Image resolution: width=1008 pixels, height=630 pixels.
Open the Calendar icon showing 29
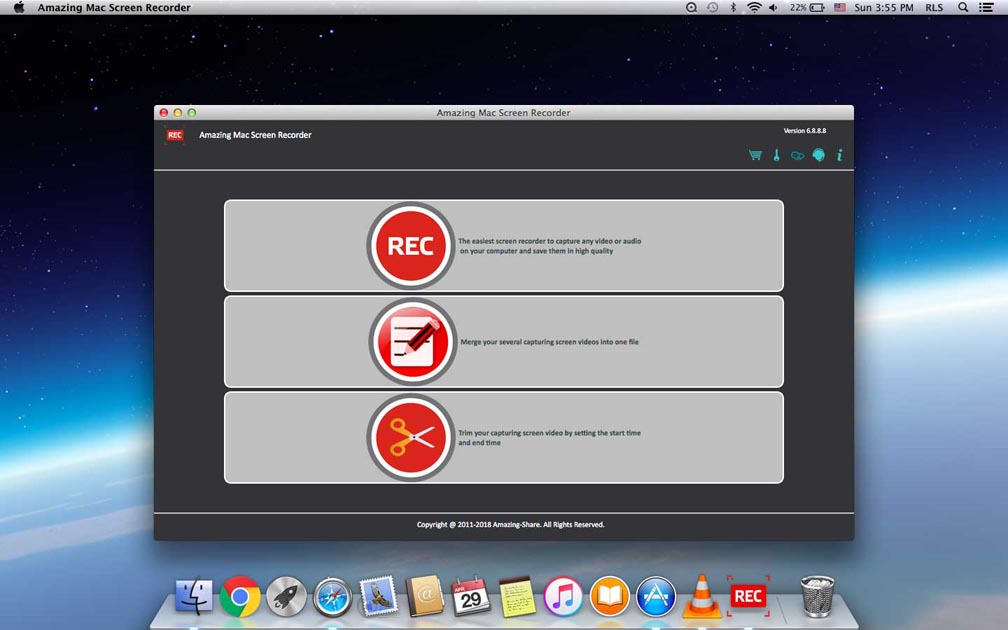471,597
